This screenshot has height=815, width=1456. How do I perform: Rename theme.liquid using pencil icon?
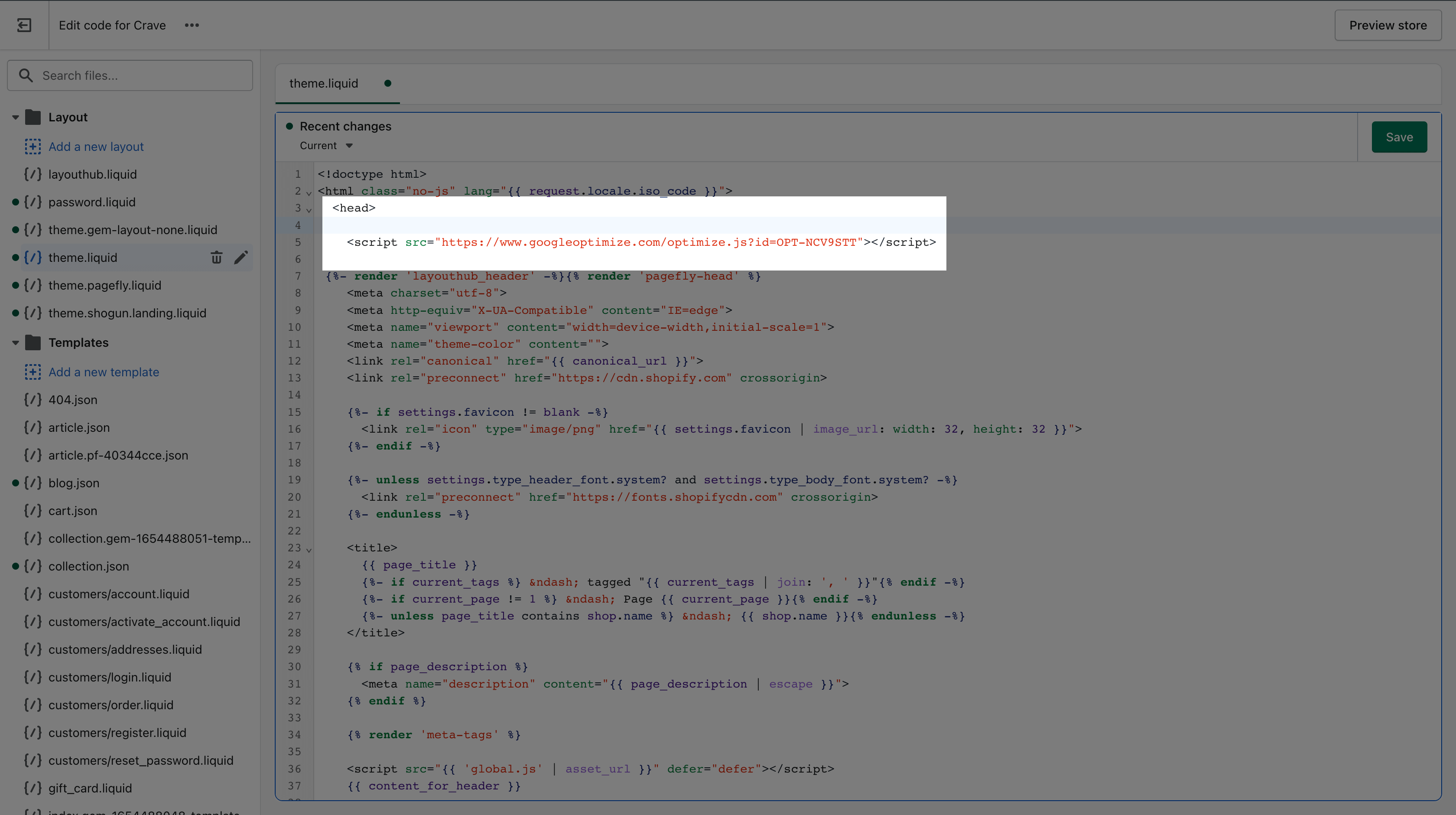click(x=241, y=258)
